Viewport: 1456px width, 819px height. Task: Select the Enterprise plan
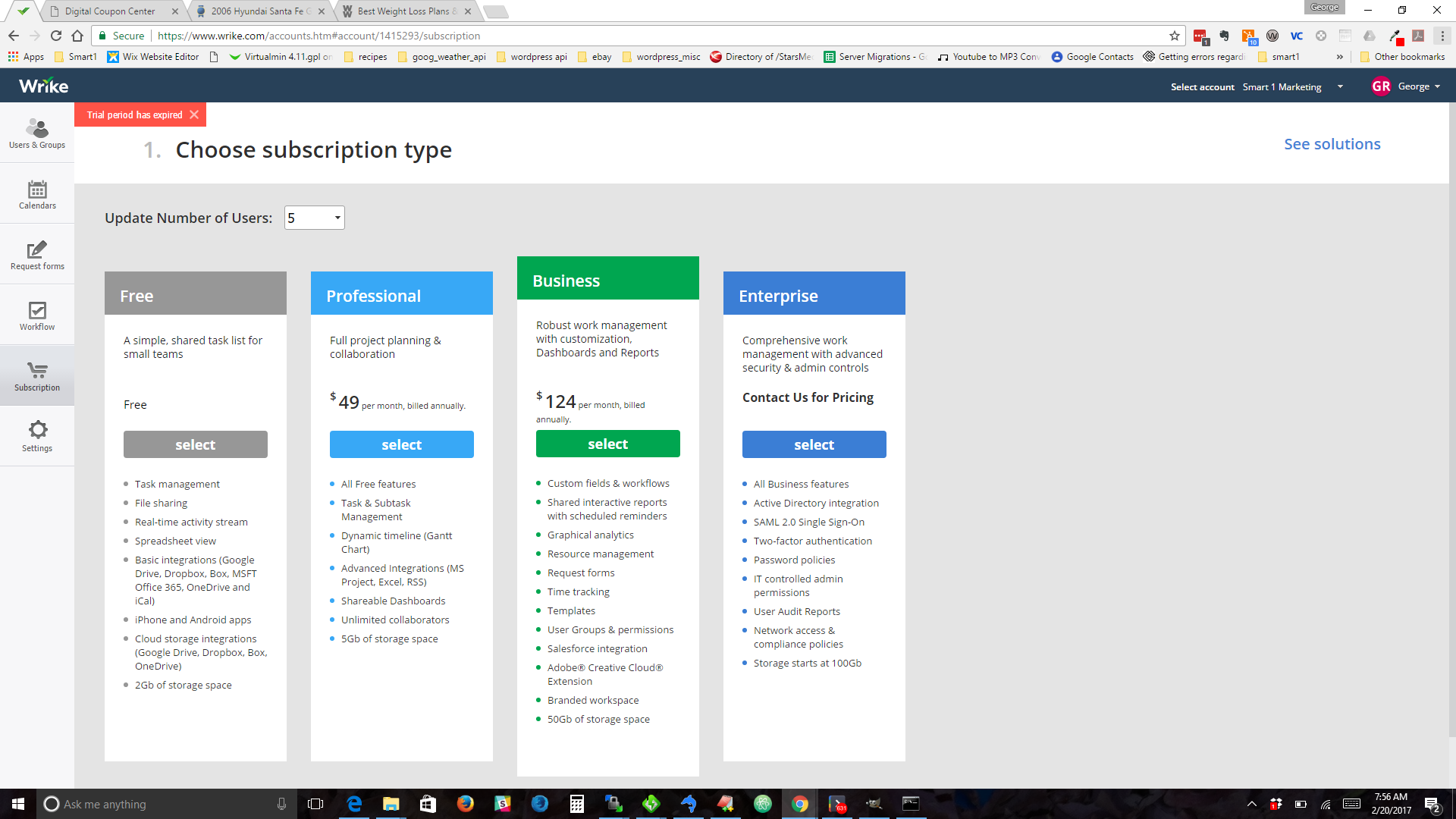click(814, 444)
